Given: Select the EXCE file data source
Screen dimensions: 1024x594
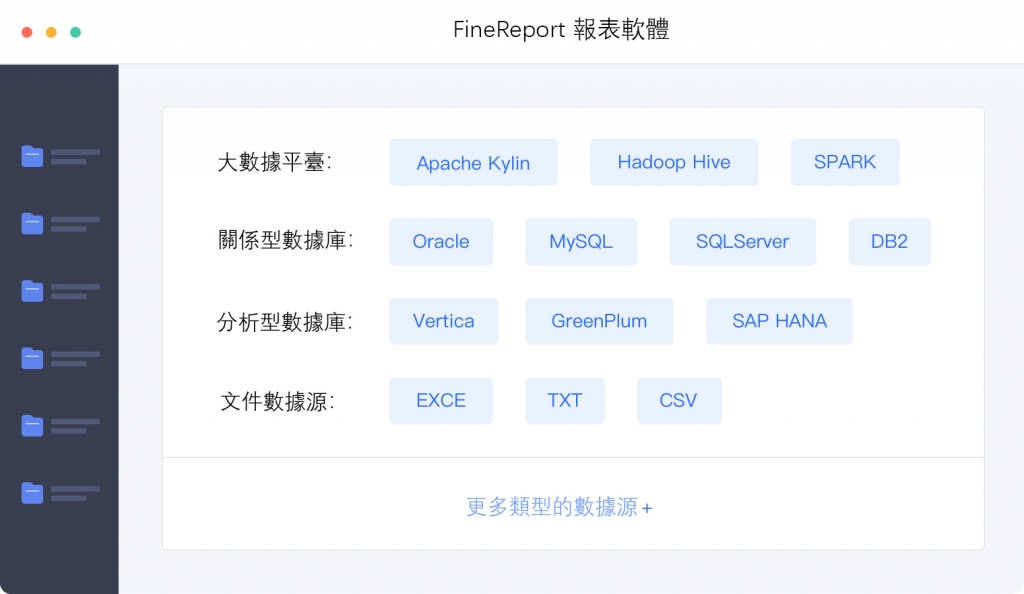Looking at the screenshot, I should pos(440,400).
